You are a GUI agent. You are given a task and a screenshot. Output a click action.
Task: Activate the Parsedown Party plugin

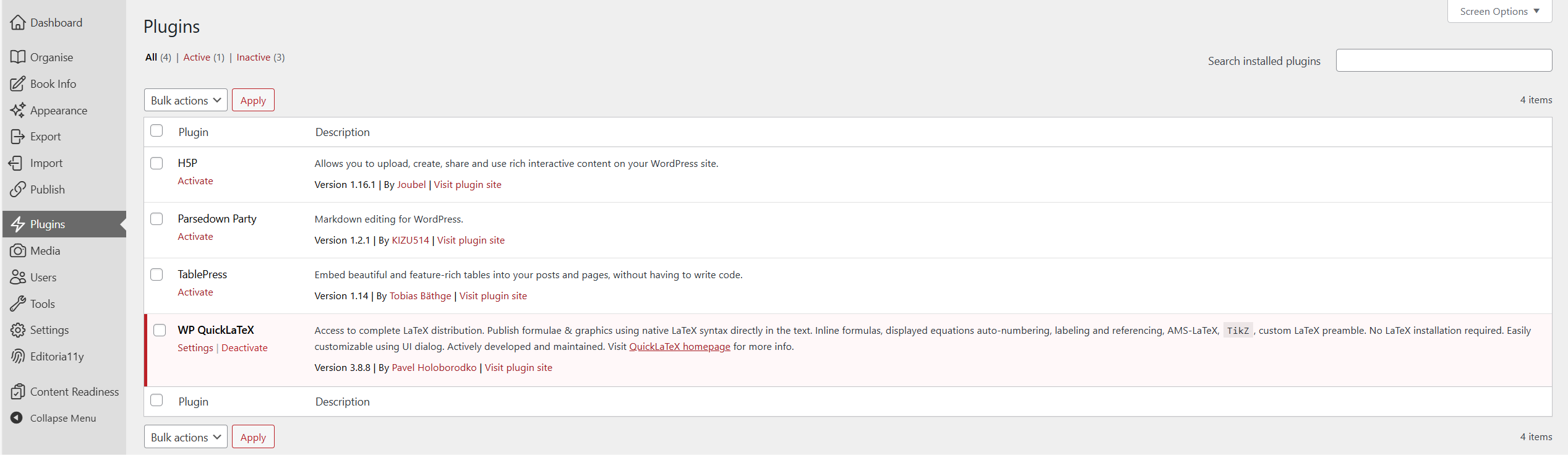(195, 237)
